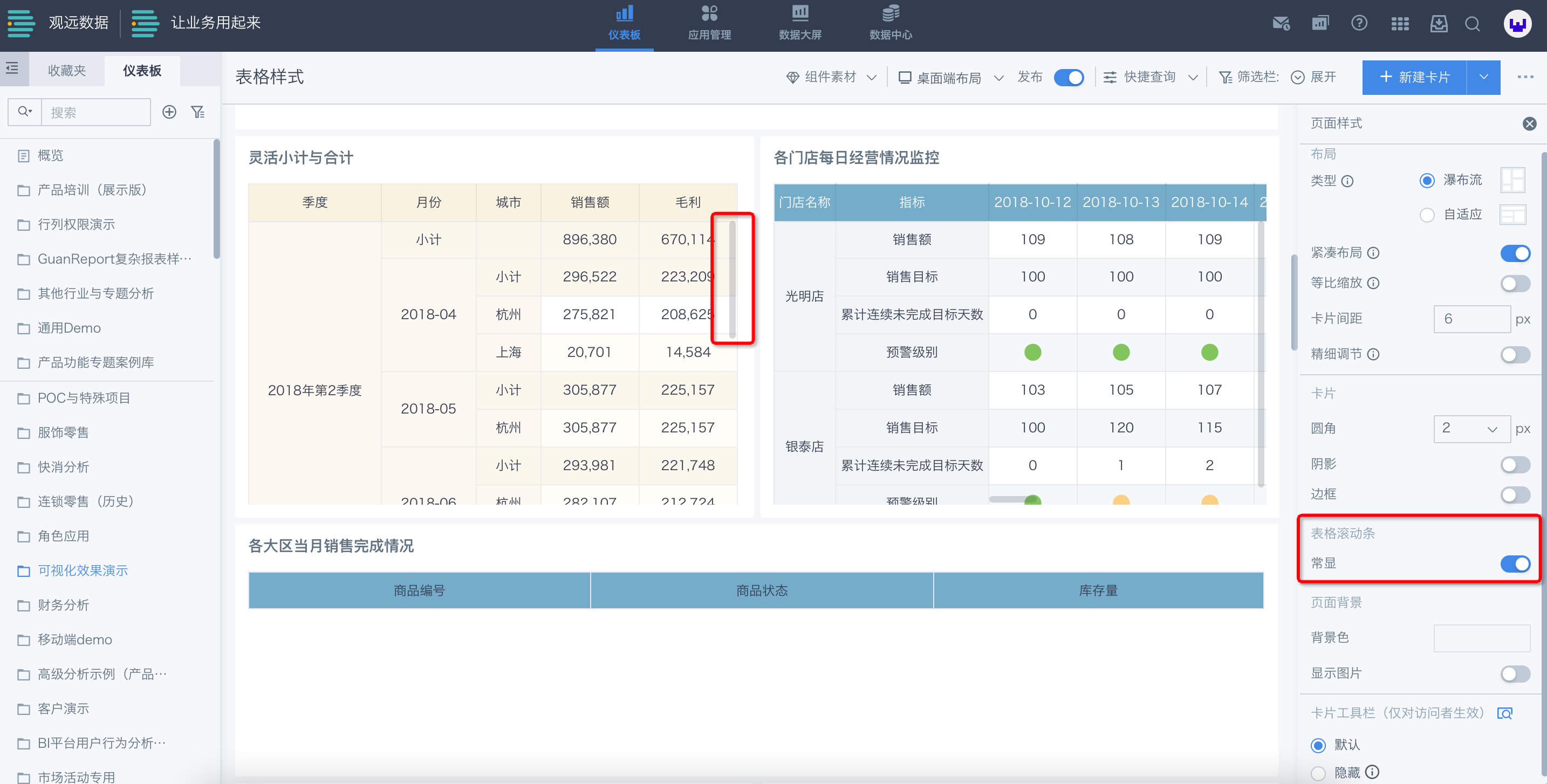
Task: Enable the 阴影 shadow switch
Action: coord(1515,465)
